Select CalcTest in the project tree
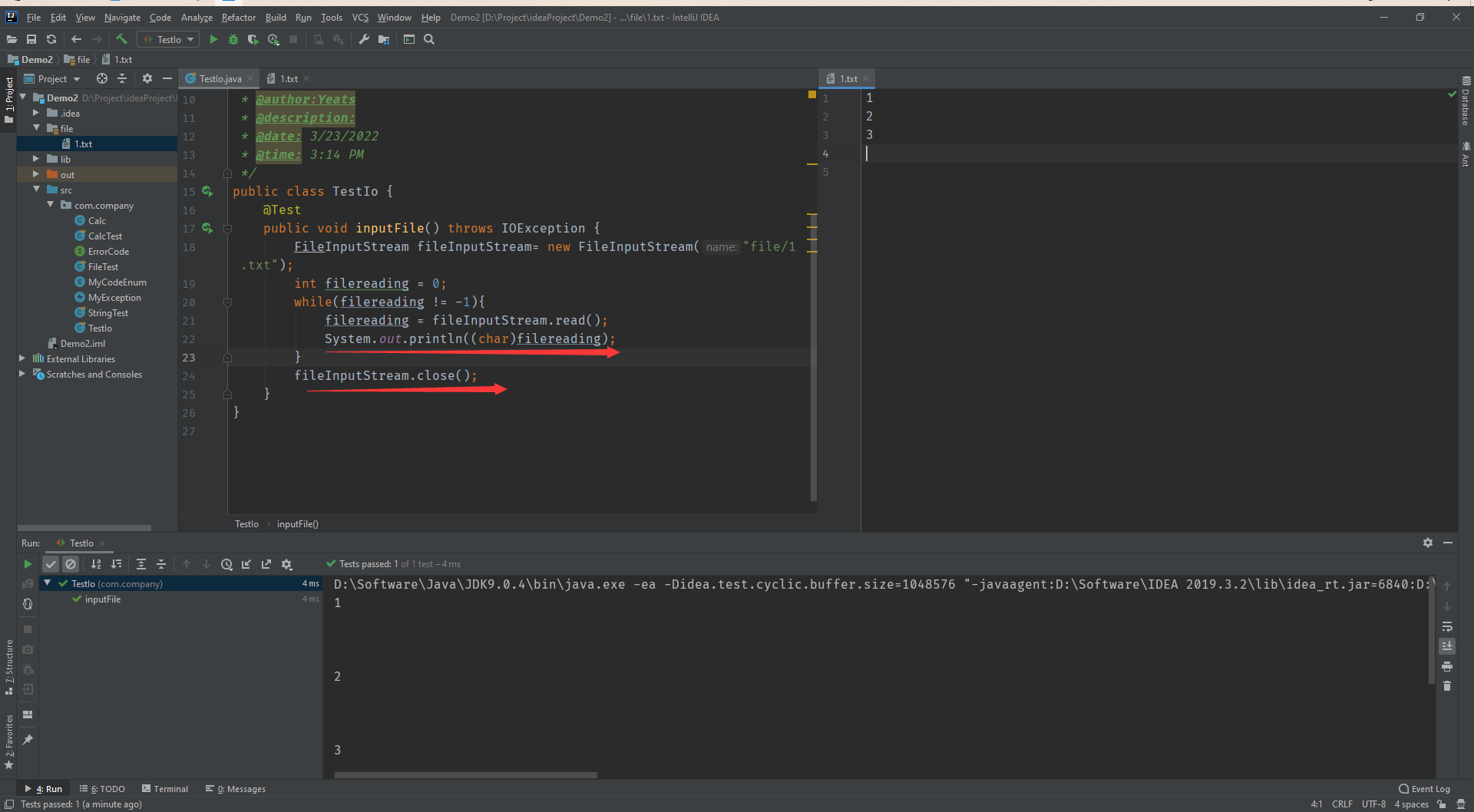Viewport: 1474px width, 812px height. tap(104, 236)
